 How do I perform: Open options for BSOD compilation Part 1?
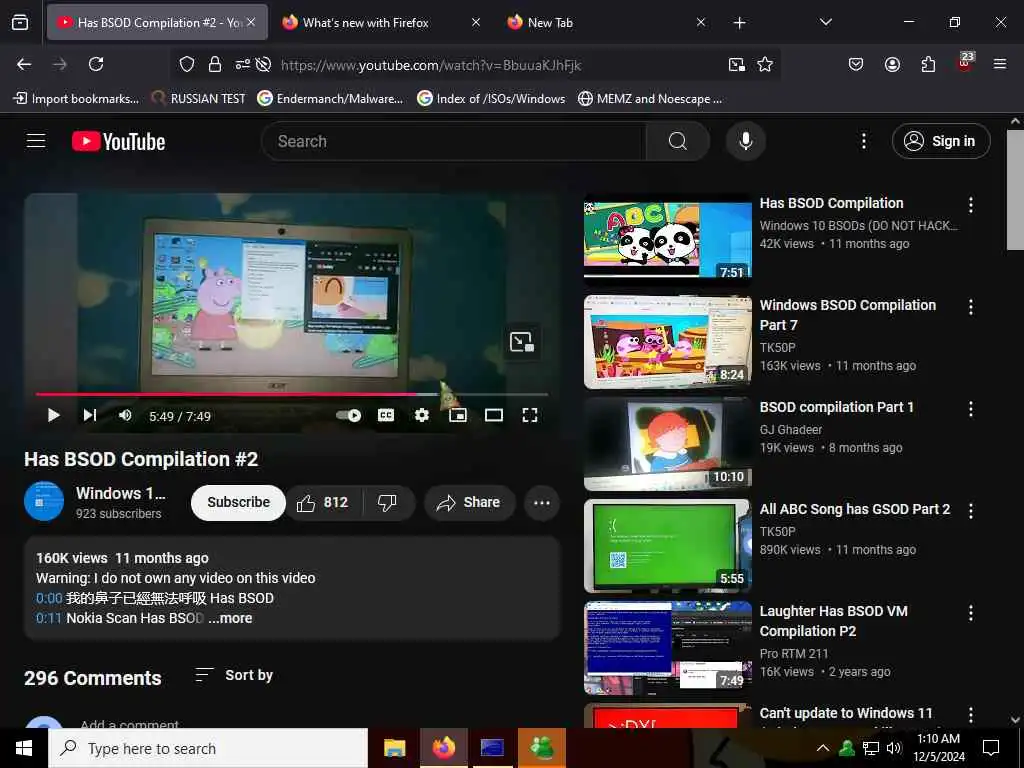(970, 409)
